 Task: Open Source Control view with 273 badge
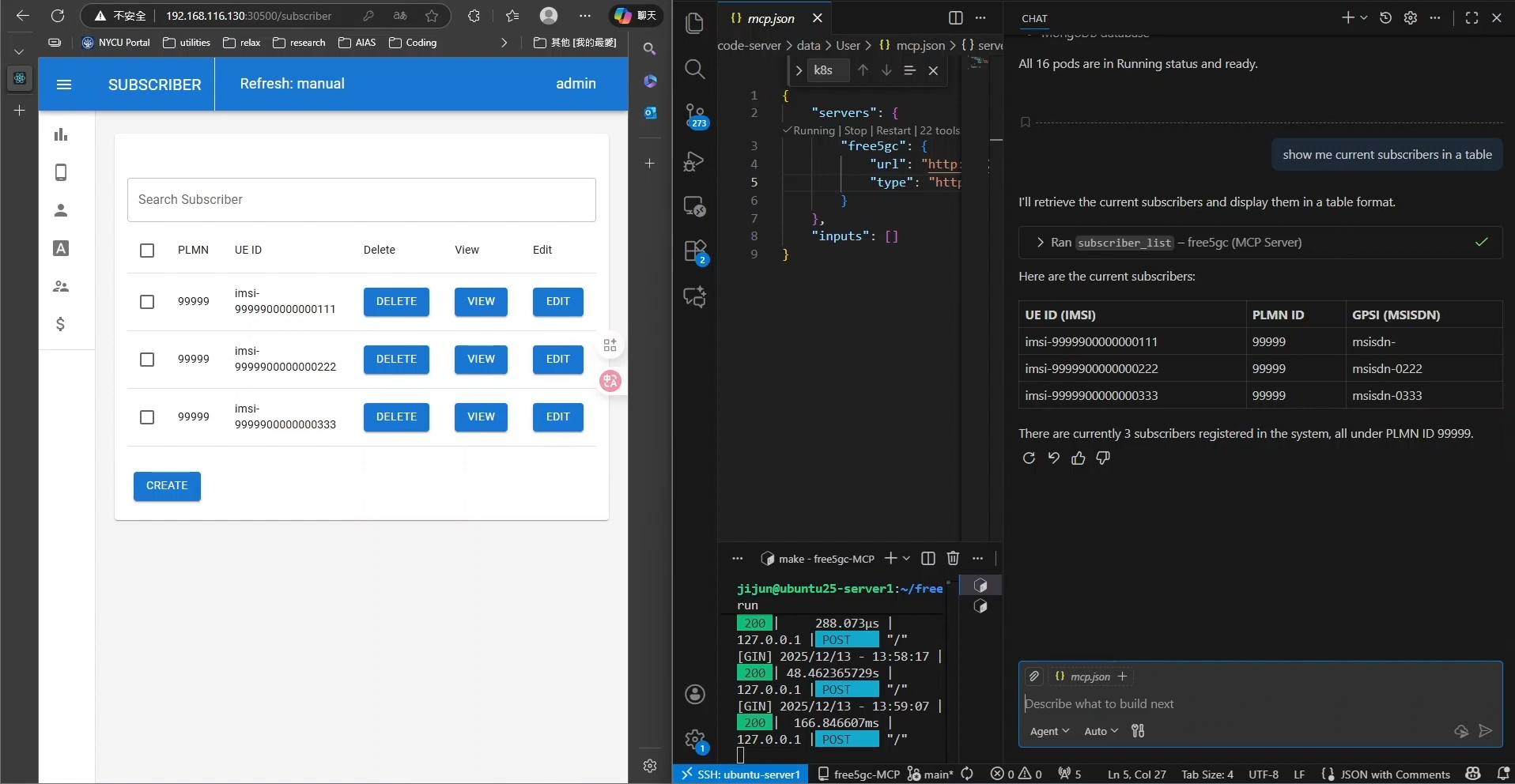point(694,115)
